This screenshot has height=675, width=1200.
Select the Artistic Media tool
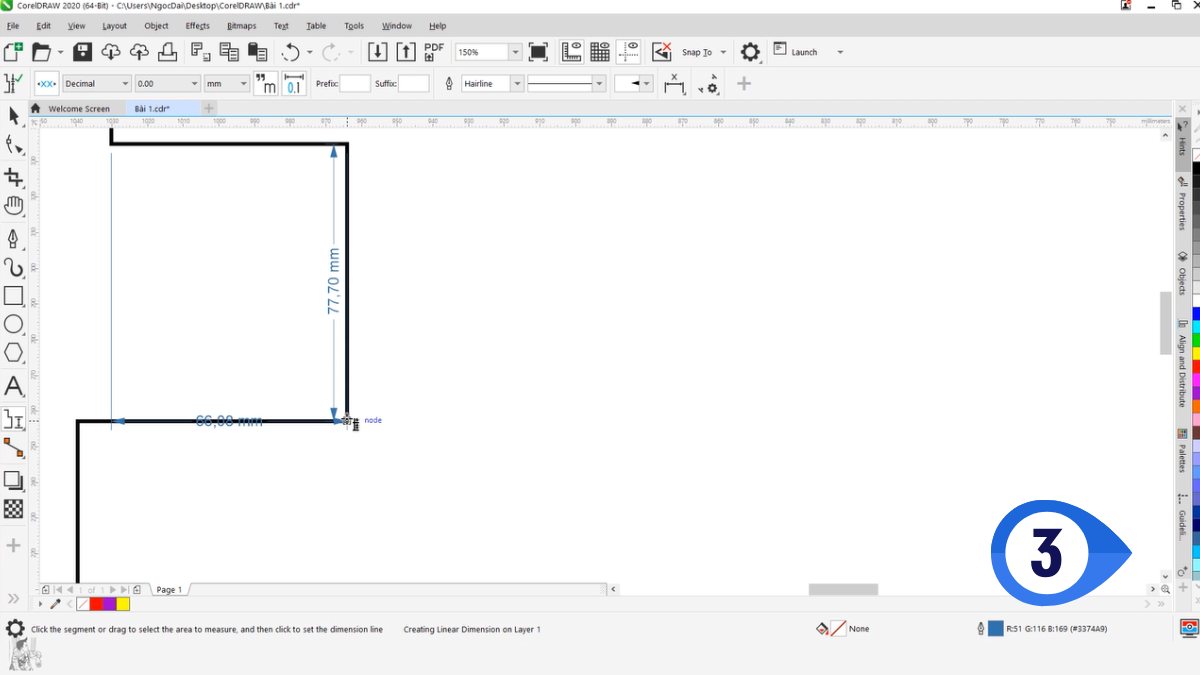14,267
